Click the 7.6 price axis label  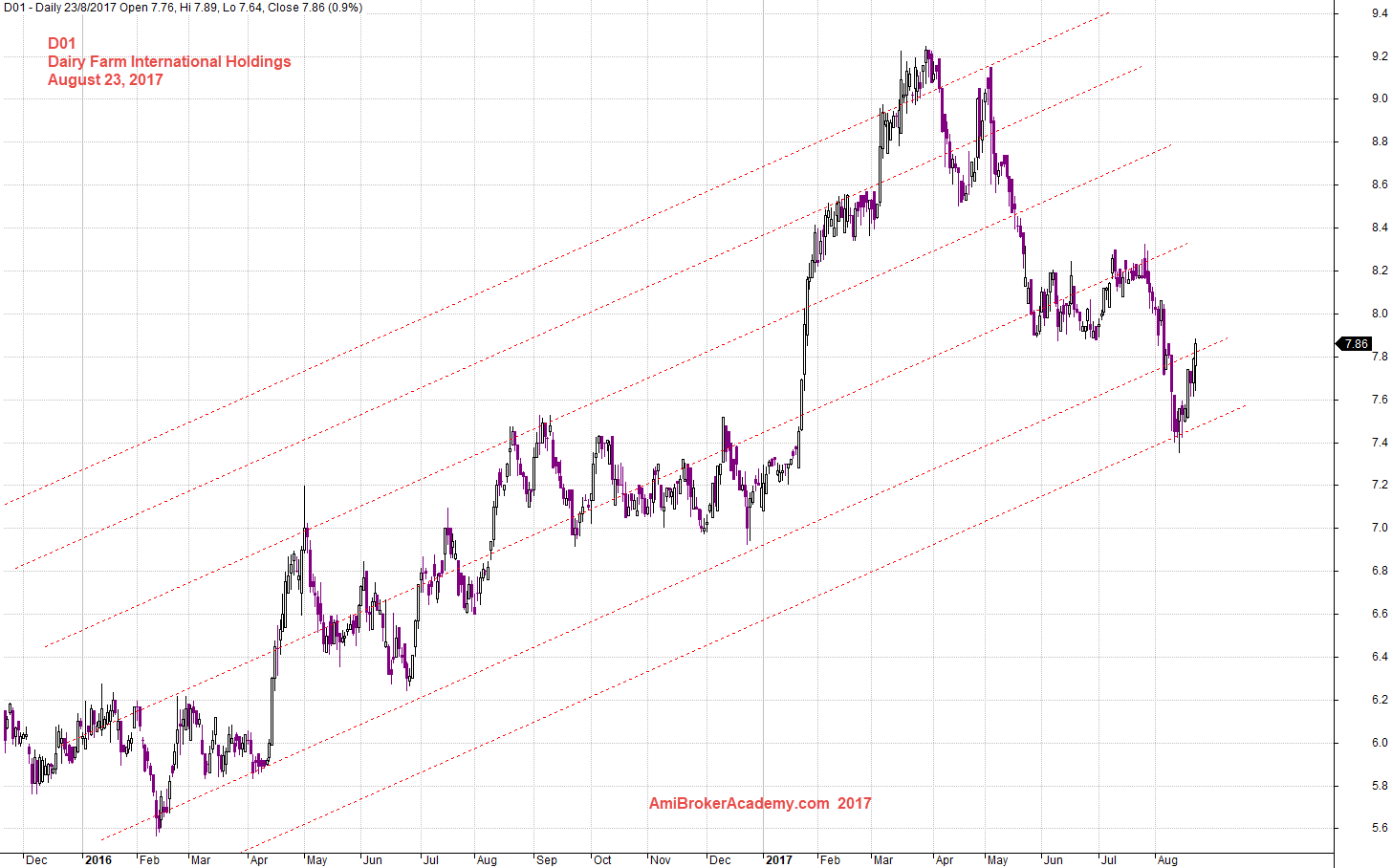pyautogui.click(x=1380, y=400)
